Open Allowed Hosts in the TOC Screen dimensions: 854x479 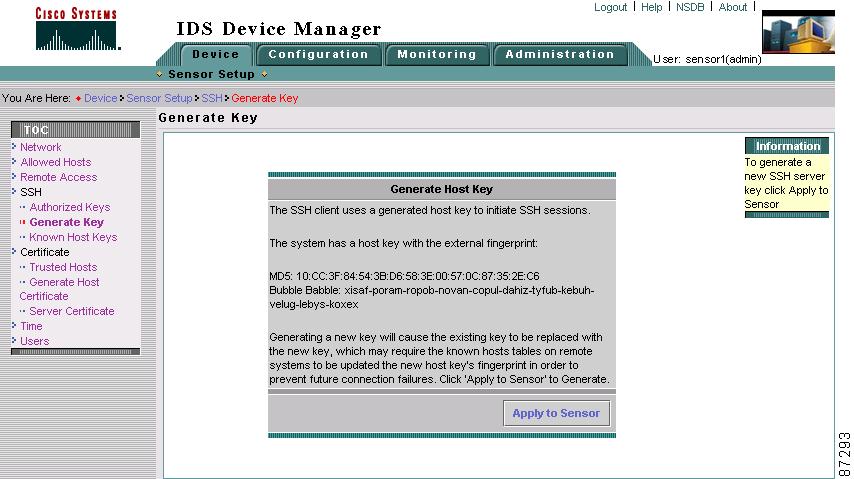coord(56,162)
